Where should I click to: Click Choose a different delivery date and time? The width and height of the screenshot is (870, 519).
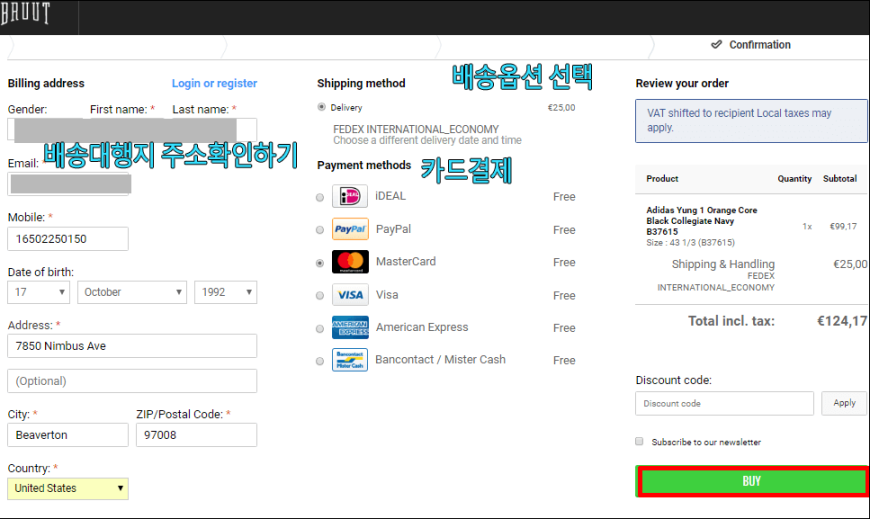[x=427, y=140]
